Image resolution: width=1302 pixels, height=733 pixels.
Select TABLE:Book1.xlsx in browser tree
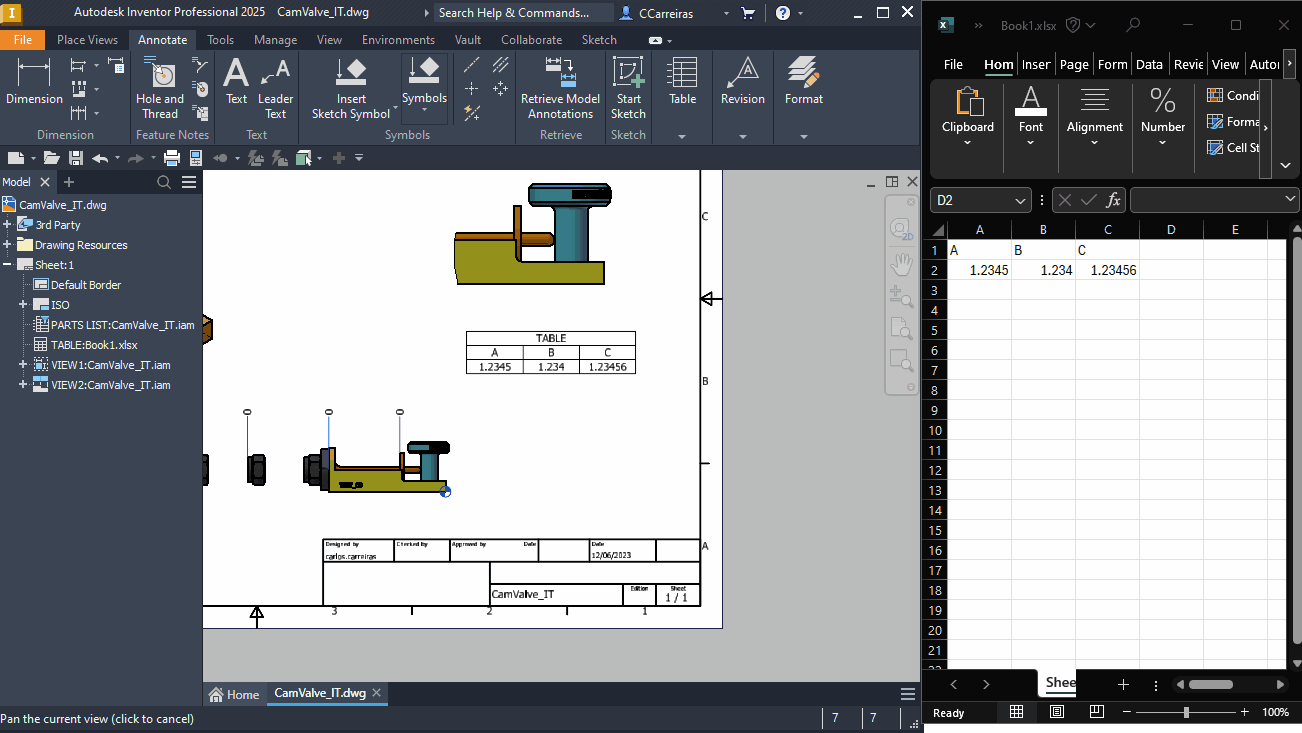pos(94,345)
